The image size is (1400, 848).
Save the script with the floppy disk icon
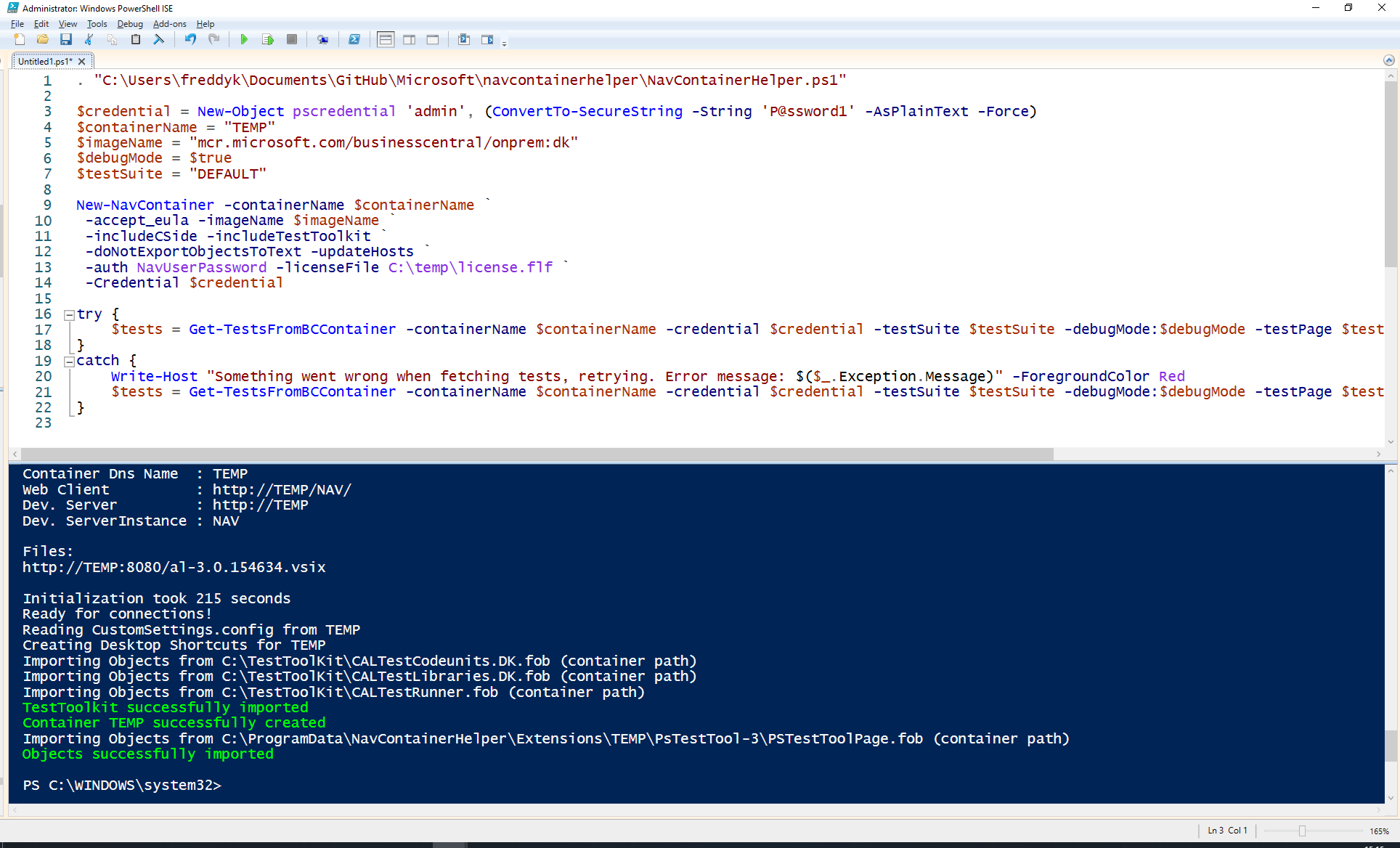pos(66,39)
